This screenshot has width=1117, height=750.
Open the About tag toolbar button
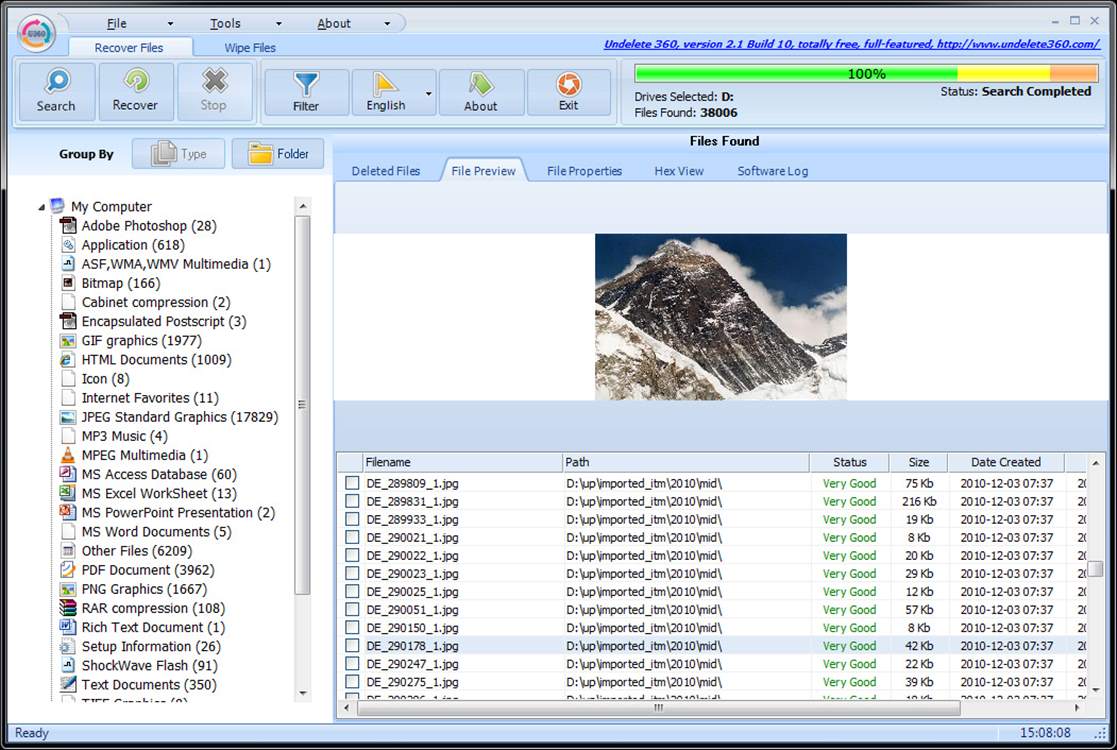pyautogui.click(x=481, y=92)
